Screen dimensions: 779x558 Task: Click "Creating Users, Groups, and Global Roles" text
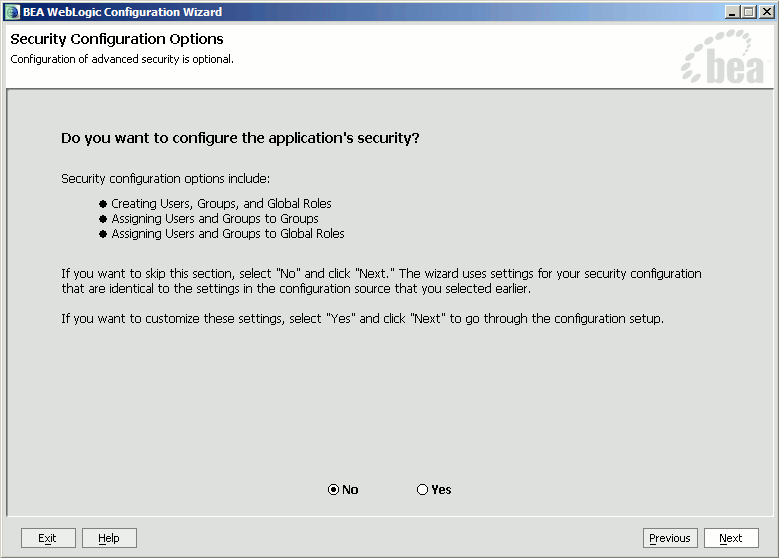(x=221, y=204)
